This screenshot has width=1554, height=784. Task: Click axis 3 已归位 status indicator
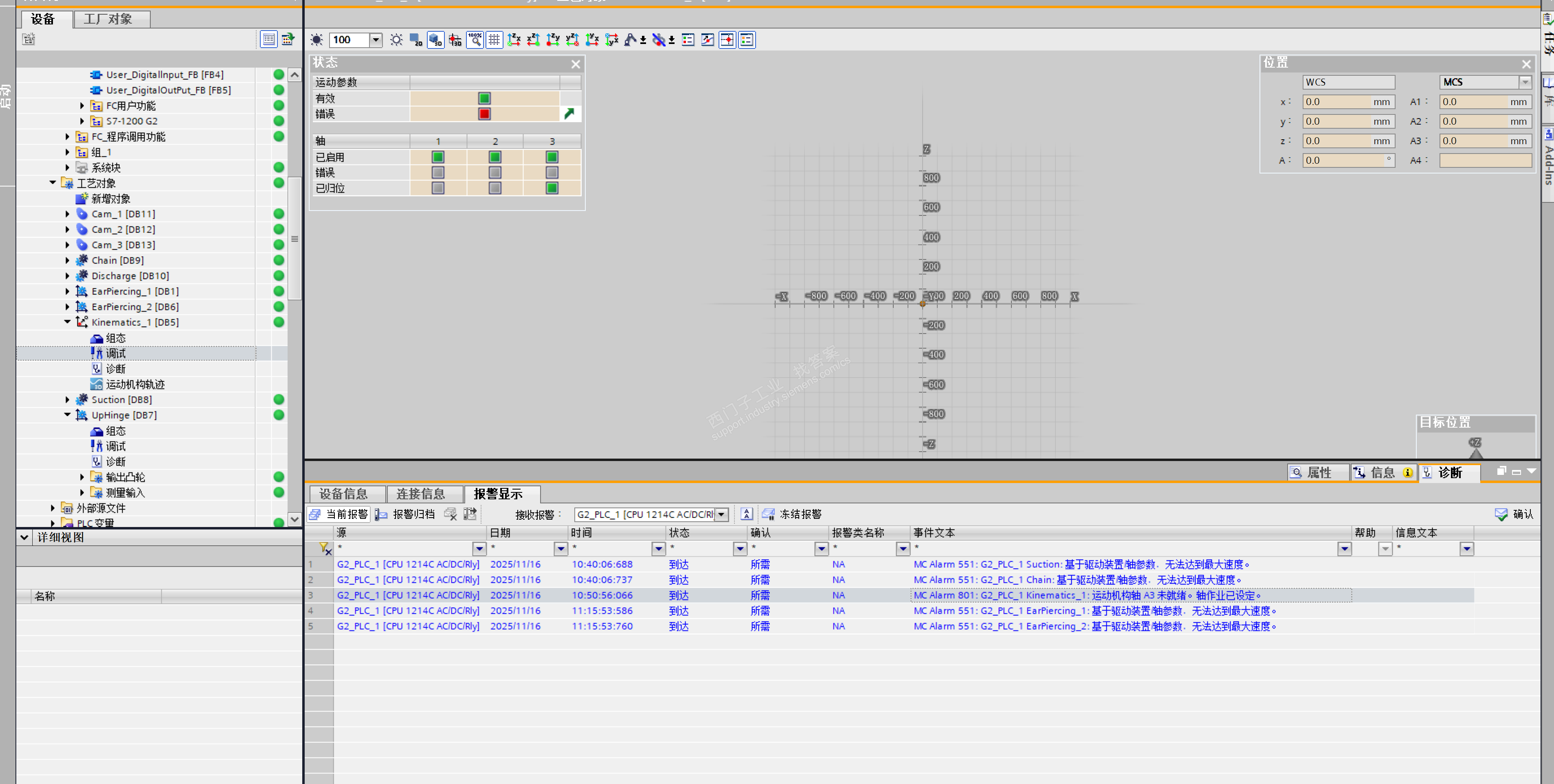tap(552, 188)
